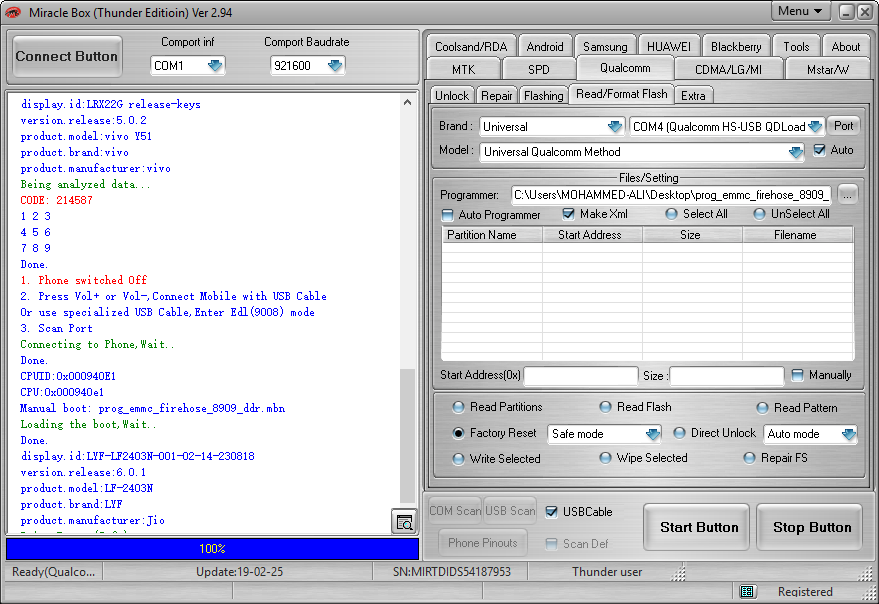Open the Auto mode dropdown
Viewport: 879px width, 604px height.
(x=810, y=434)
